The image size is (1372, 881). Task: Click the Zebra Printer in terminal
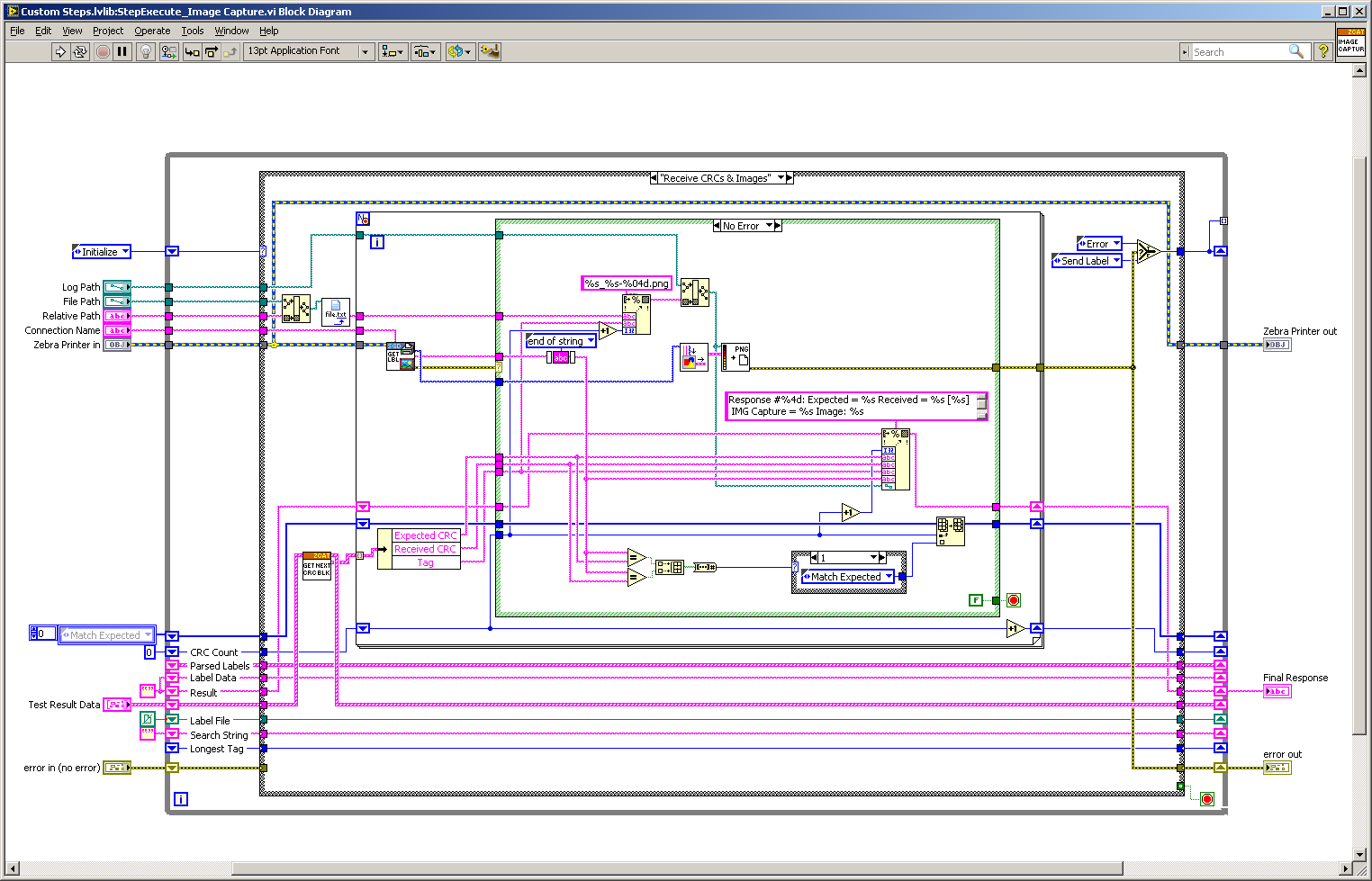pos(117,345)
